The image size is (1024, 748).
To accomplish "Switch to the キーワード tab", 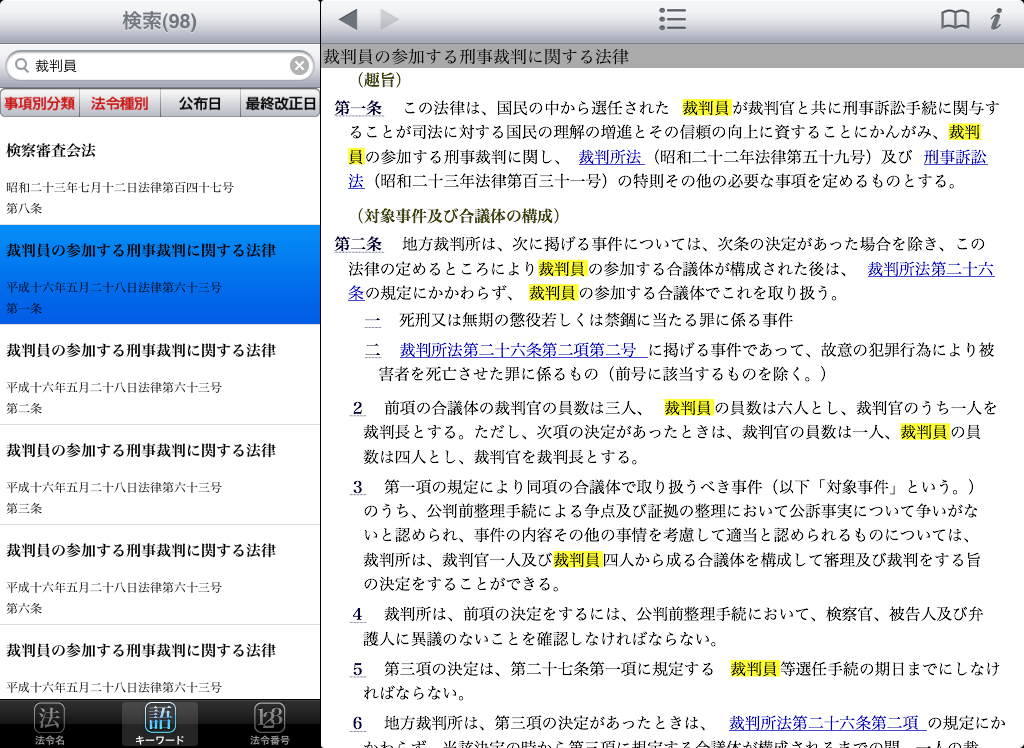I will pos(160,724).
